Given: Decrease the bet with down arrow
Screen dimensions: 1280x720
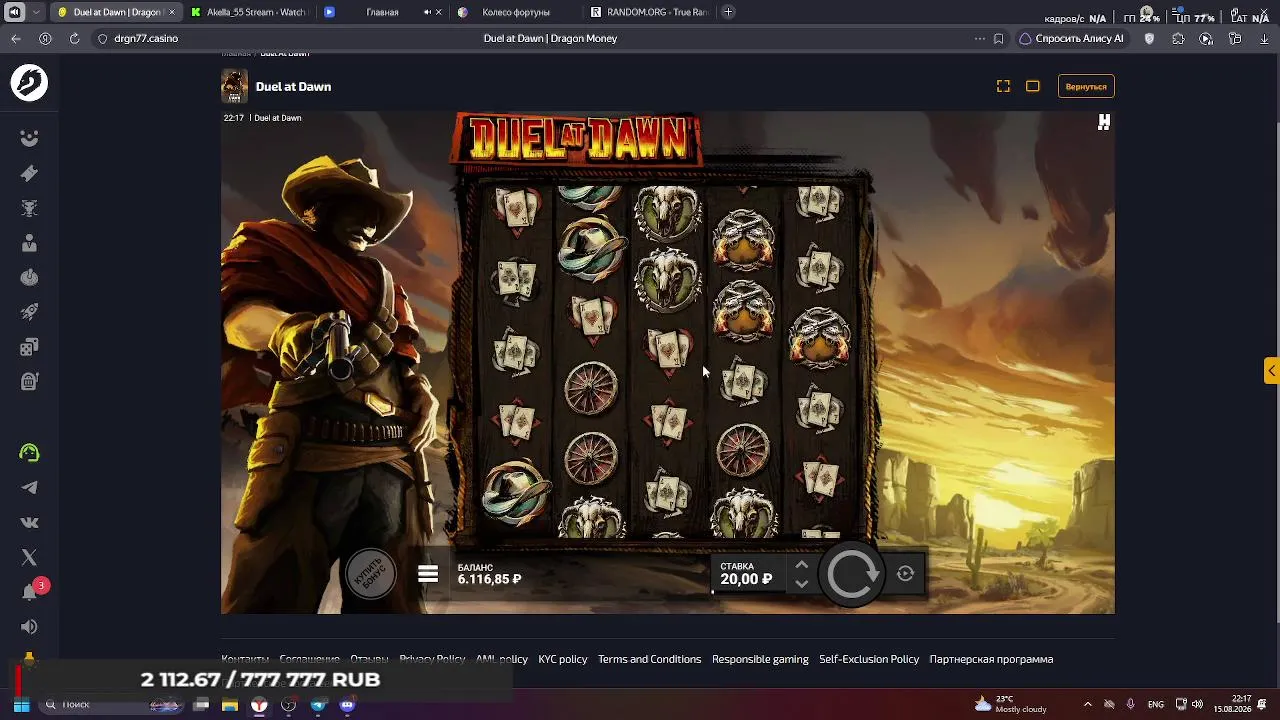Looking at the screenshot, I should click(x=801, y=583).
